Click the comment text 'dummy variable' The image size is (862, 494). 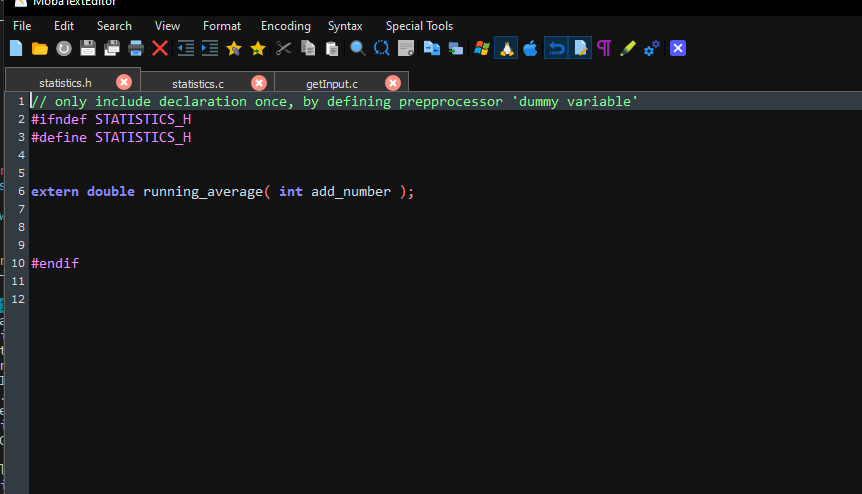coord(575,102)
